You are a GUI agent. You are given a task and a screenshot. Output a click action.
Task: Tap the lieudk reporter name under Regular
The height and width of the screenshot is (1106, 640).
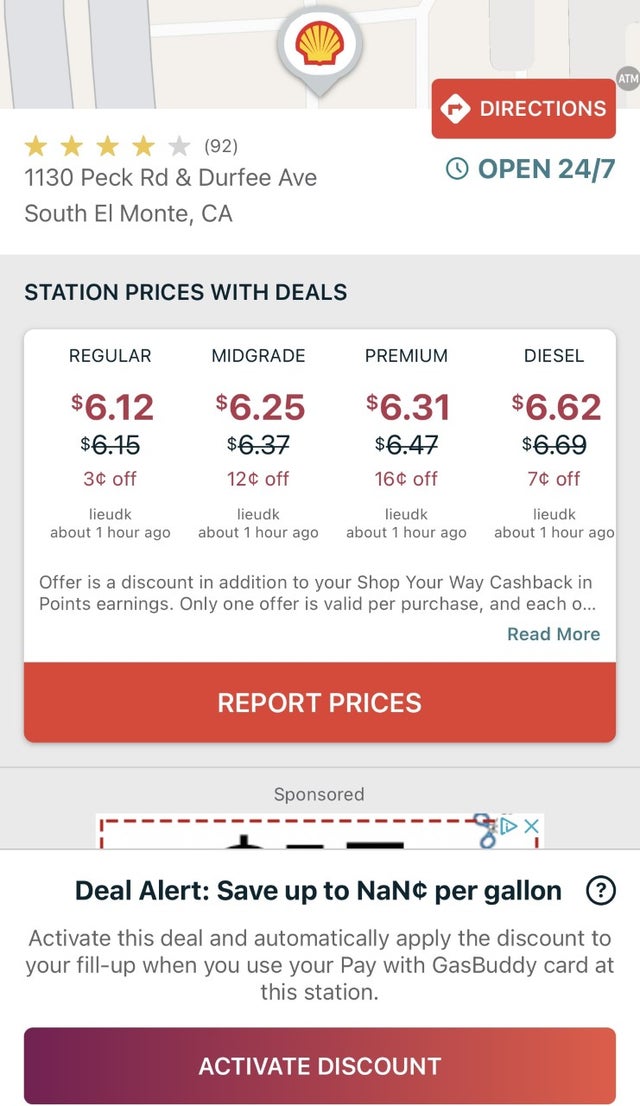(x=110, y=514)
